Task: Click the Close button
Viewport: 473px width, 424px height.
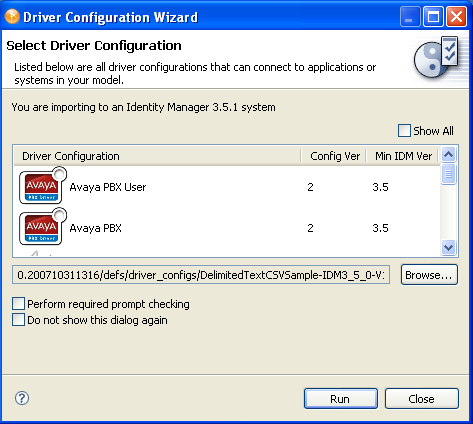Action: coord(422,399)
